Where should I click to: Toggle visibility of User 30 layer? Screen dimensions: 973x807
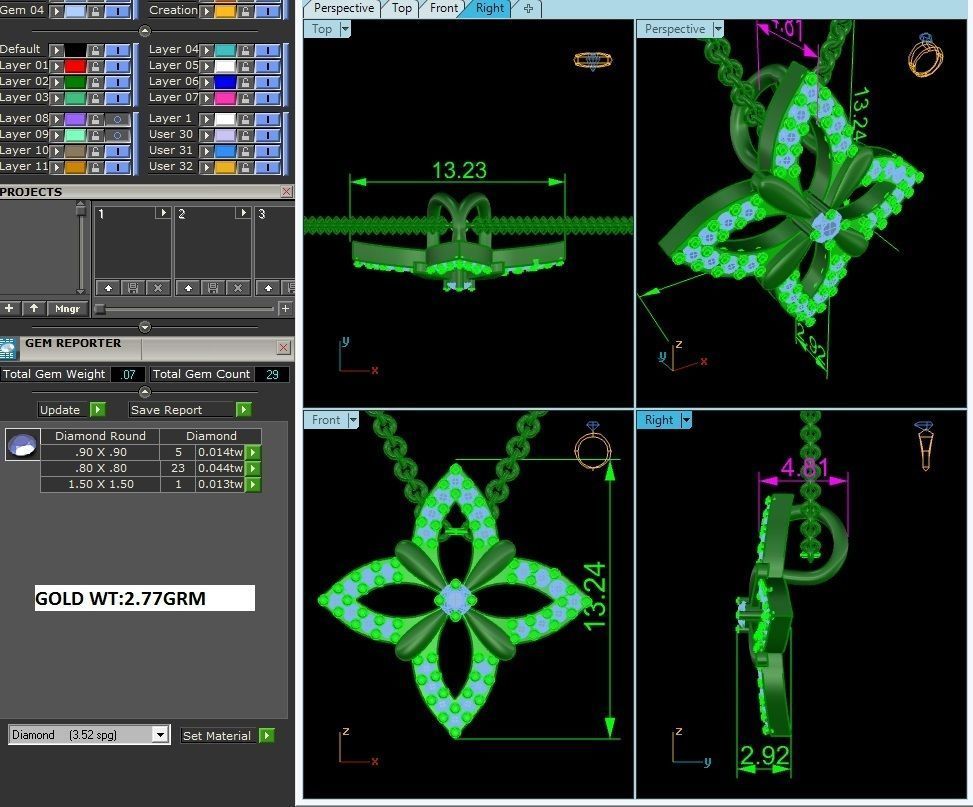tap(267, 135)
